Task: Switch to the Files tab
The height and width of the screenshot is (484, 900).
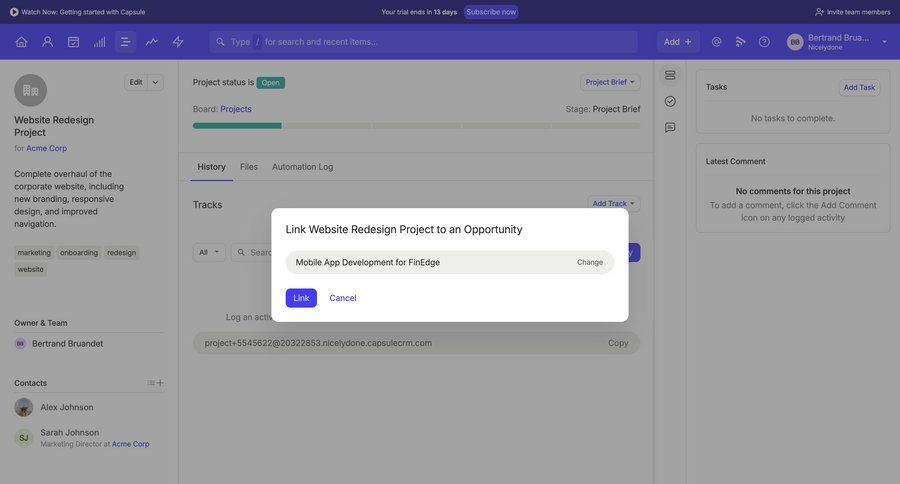Action: pyautogui.click(x=249, y=167)
